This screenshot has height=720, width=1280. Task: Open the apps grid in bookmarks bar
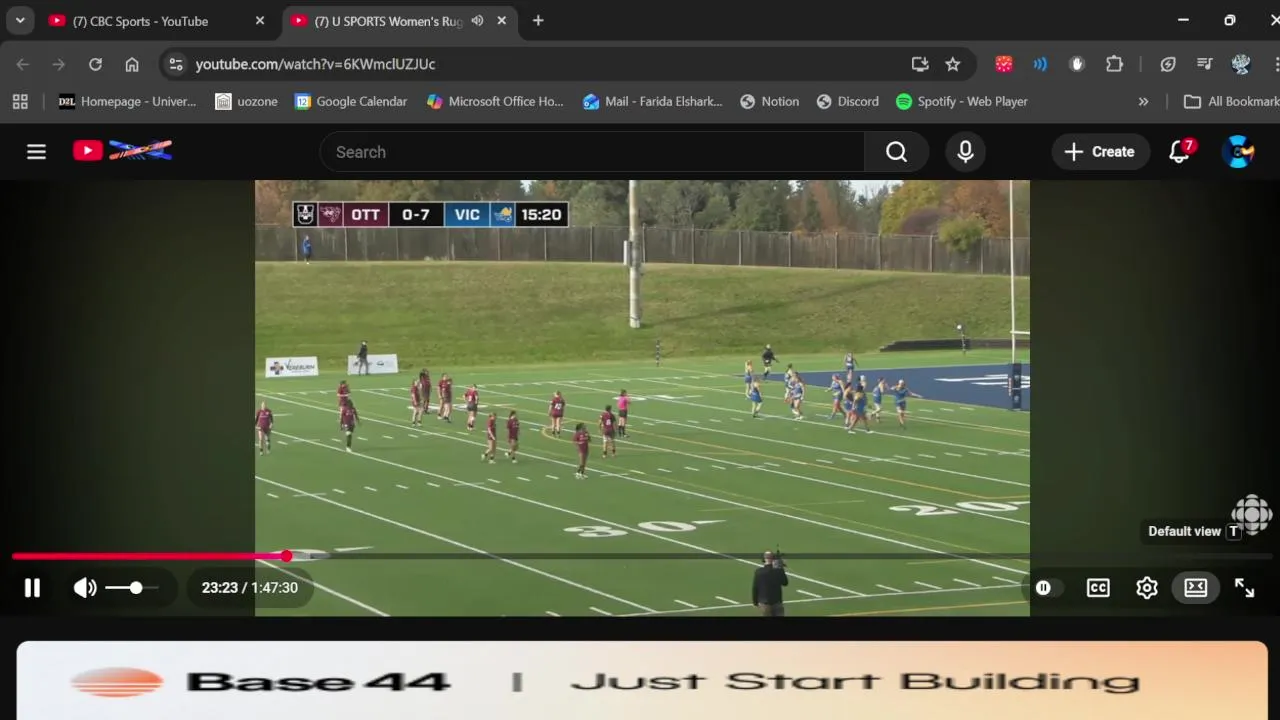20,101
